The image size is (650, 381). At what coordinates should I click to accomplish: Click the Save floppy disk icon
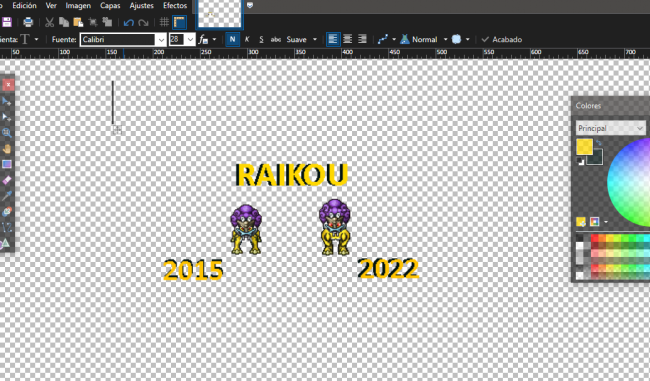point(7,22)
